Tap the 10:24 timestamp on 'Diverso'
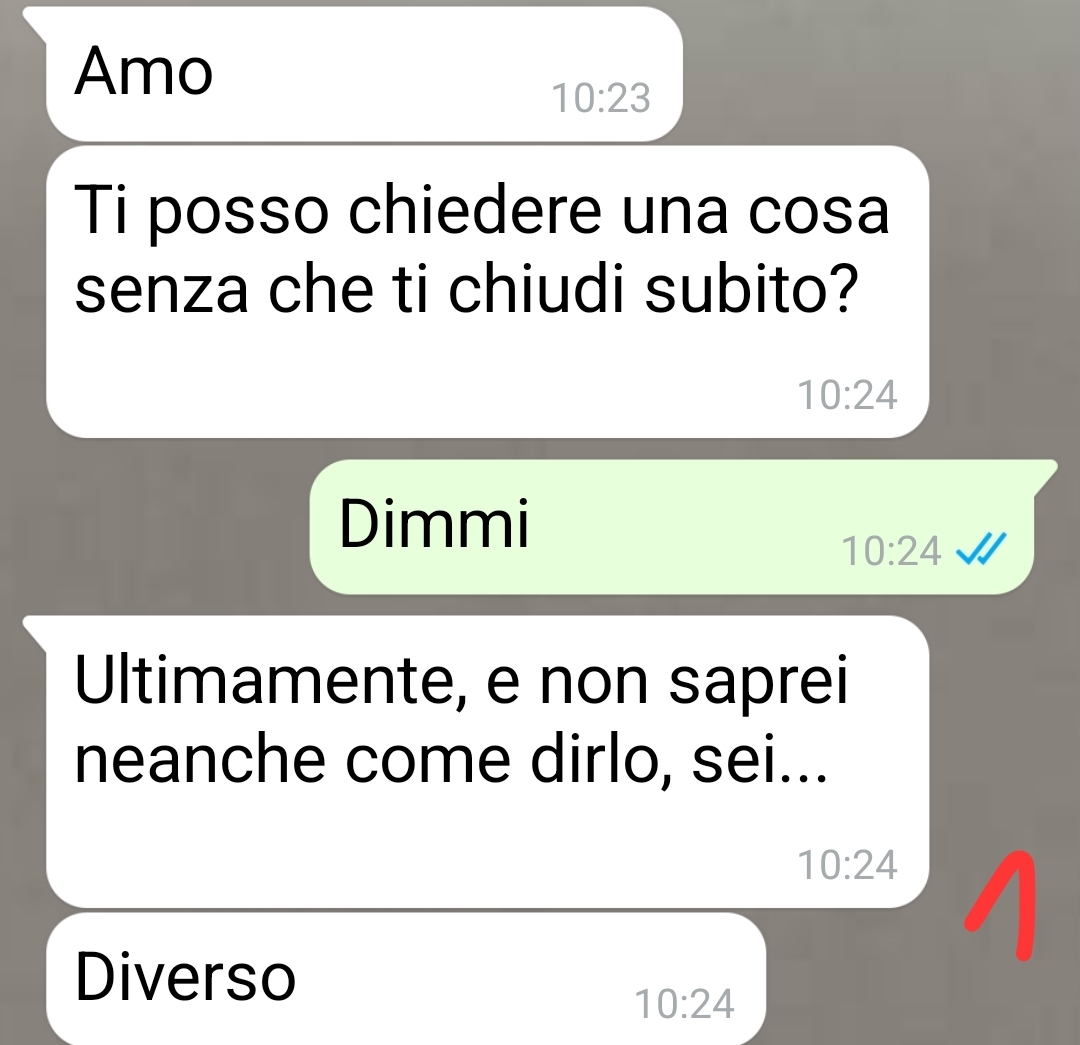Screen dimensions: 1080x1045 click(x=684, y=1004)
